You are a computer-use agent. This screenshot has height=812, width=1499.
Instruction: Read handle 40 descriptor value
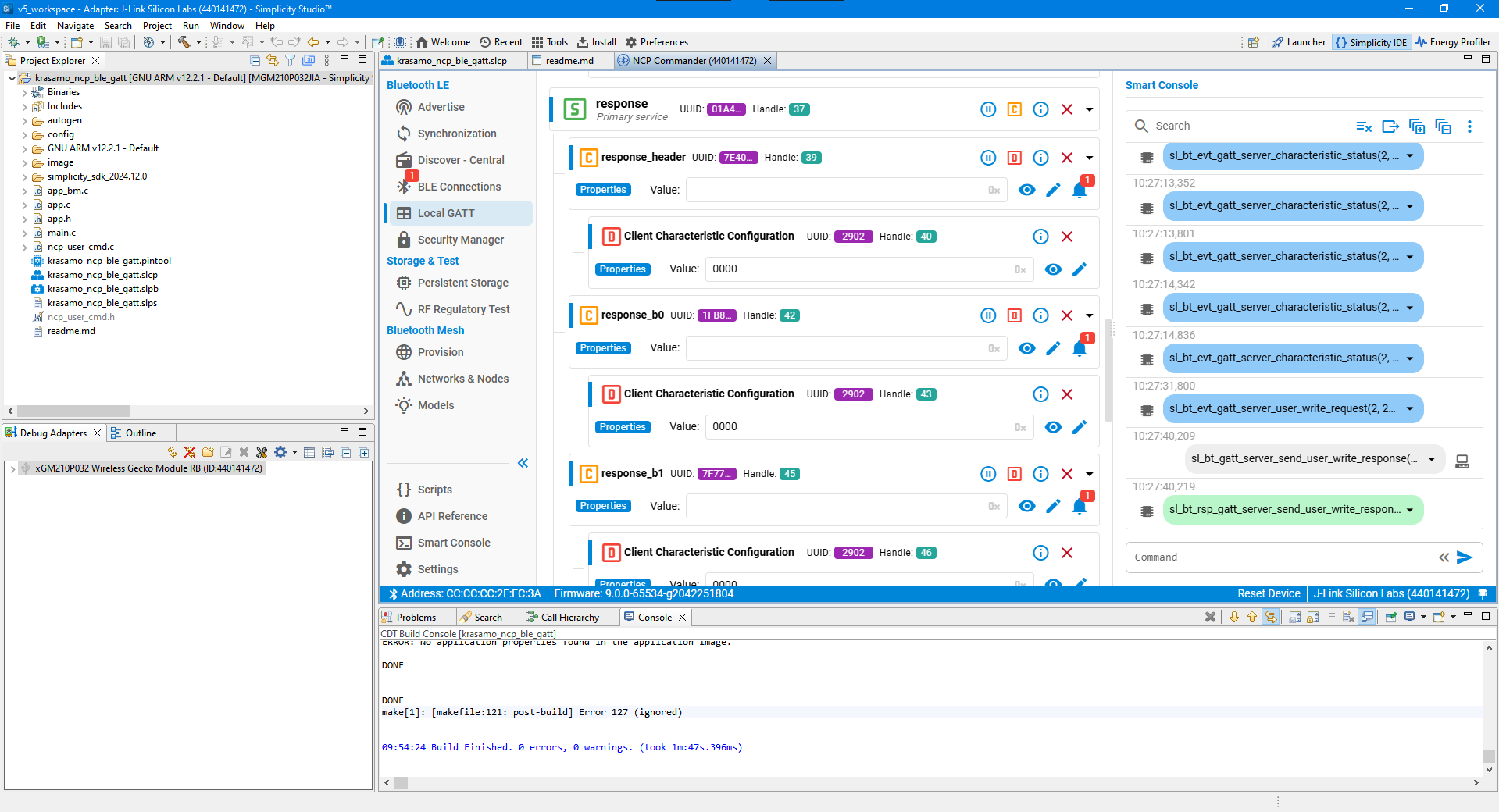pos(1053,269)
